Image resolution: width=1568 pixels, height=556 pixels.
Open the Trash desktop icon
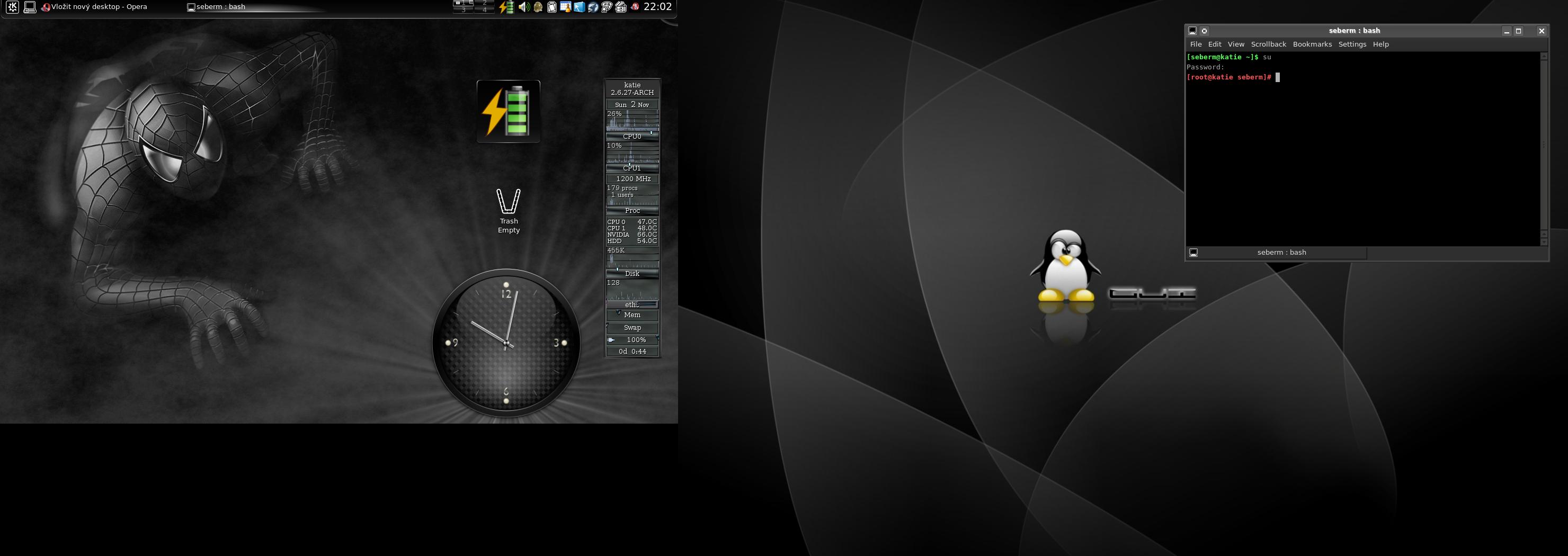coord(508,210)
